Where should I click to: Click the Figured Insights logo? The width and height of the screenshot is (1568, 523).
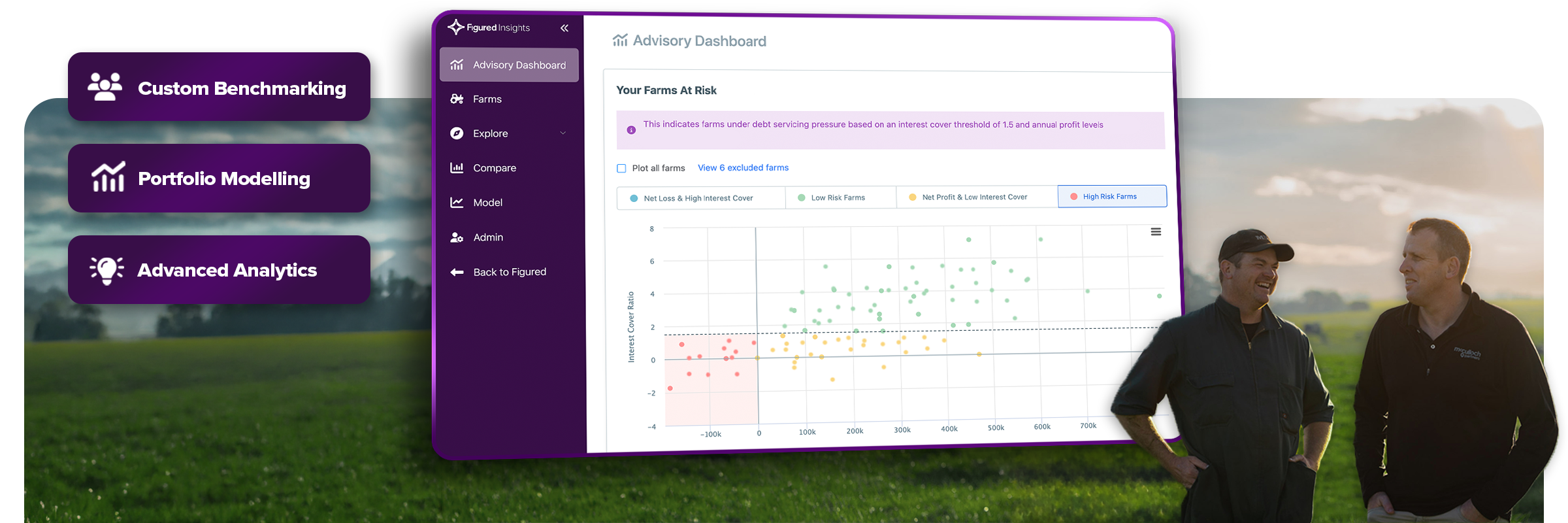pyautogui.click(x=489, y=27)
